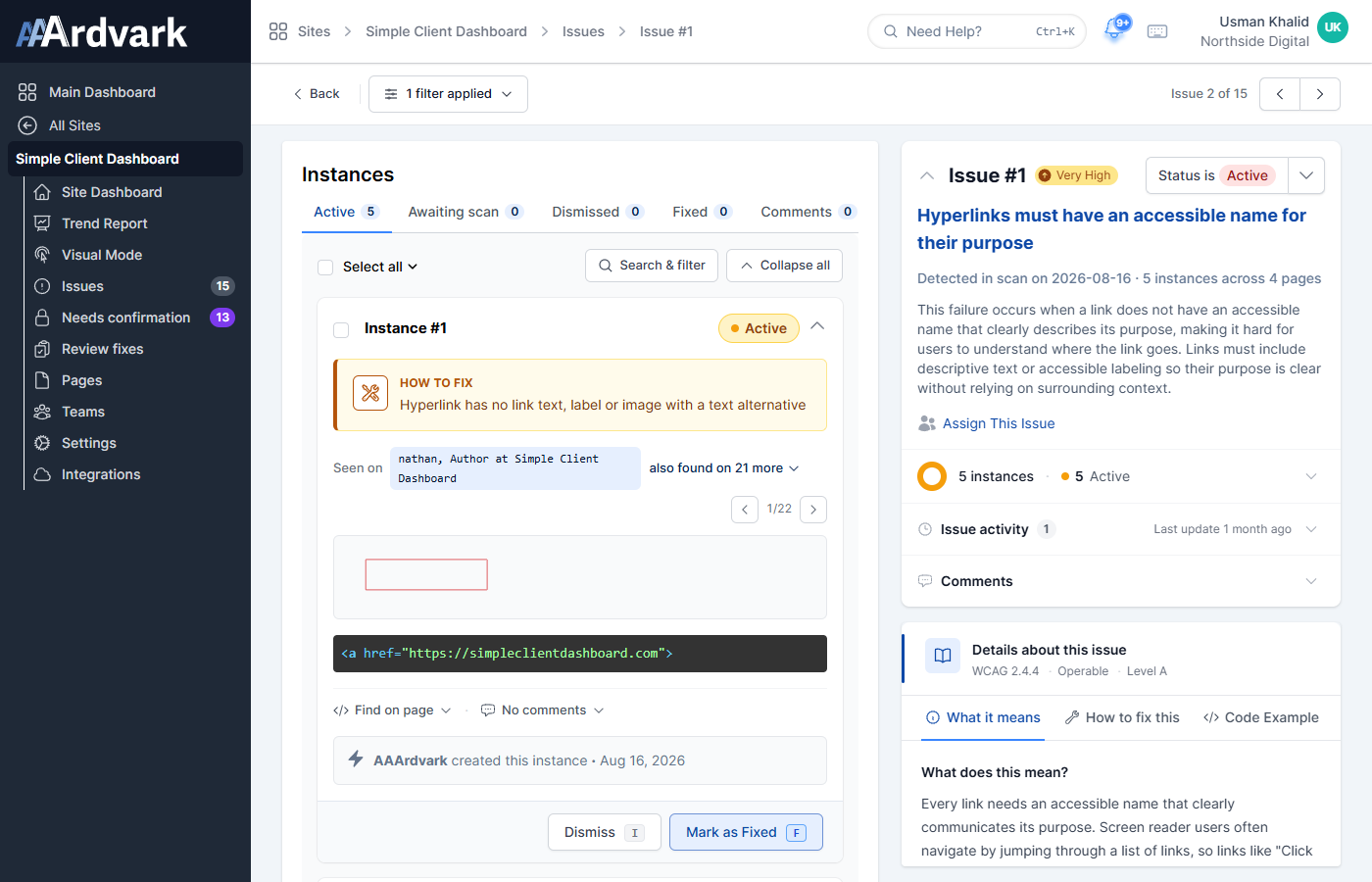Viewport: 1372px width, 882px height.
Task: Click the Details book icon
Action: pyautogui.click(x=943, y=656)
